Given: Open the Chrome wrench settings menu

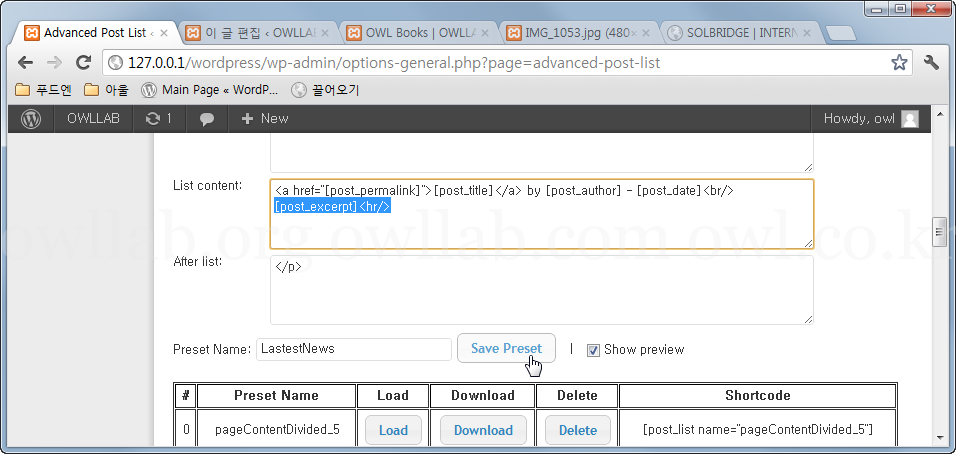Looking at the screenshot, I should pos(932,62).
